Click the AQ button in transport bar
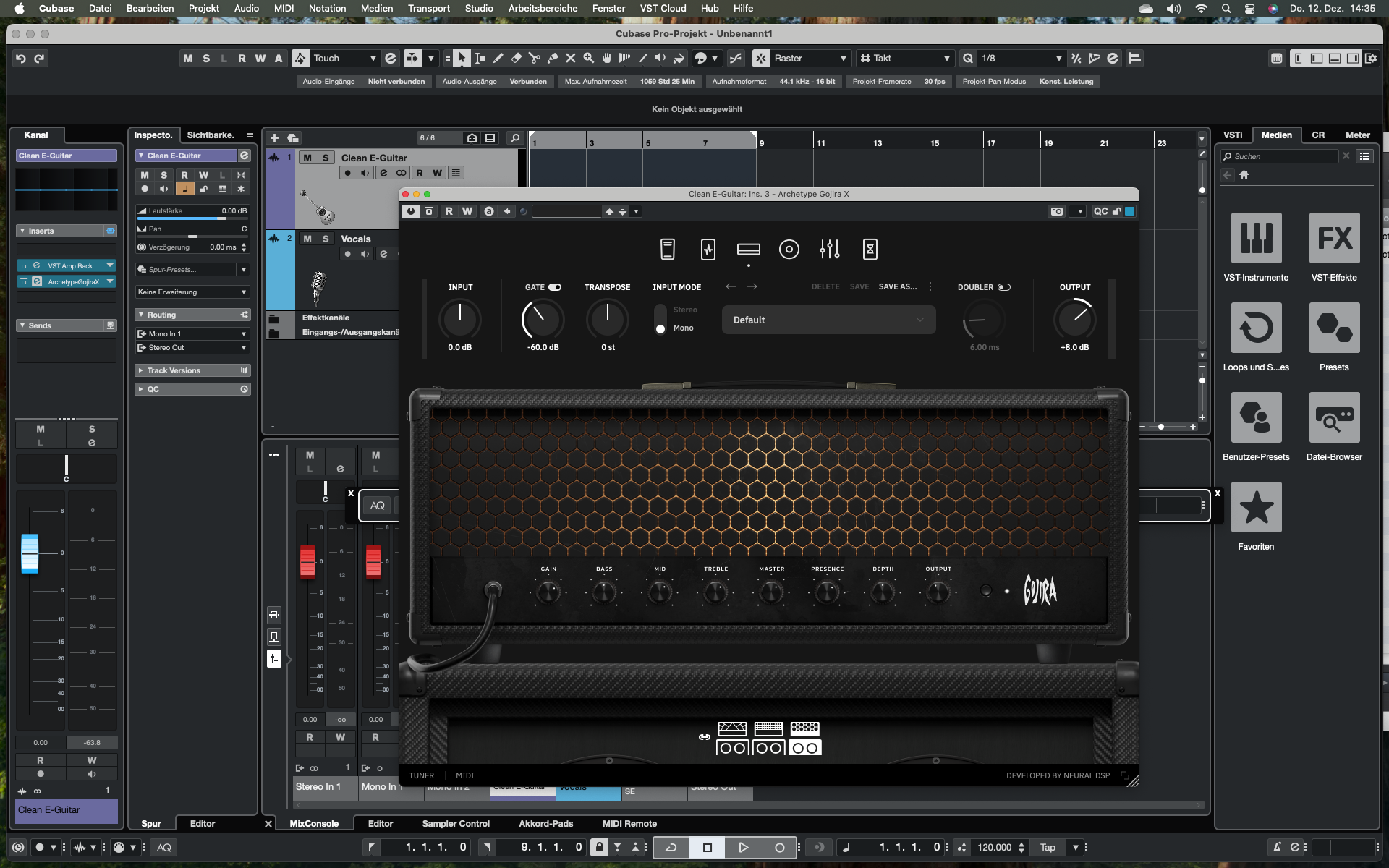The image size is (1389, 868). coord(164,847)
